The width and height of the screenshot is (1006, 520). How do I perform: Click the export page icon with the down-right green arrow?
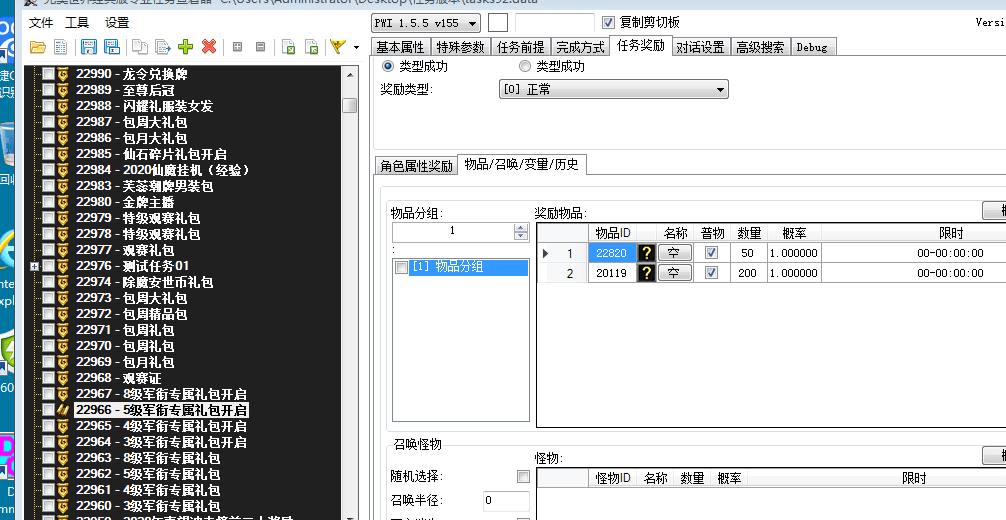pos(289,47)
